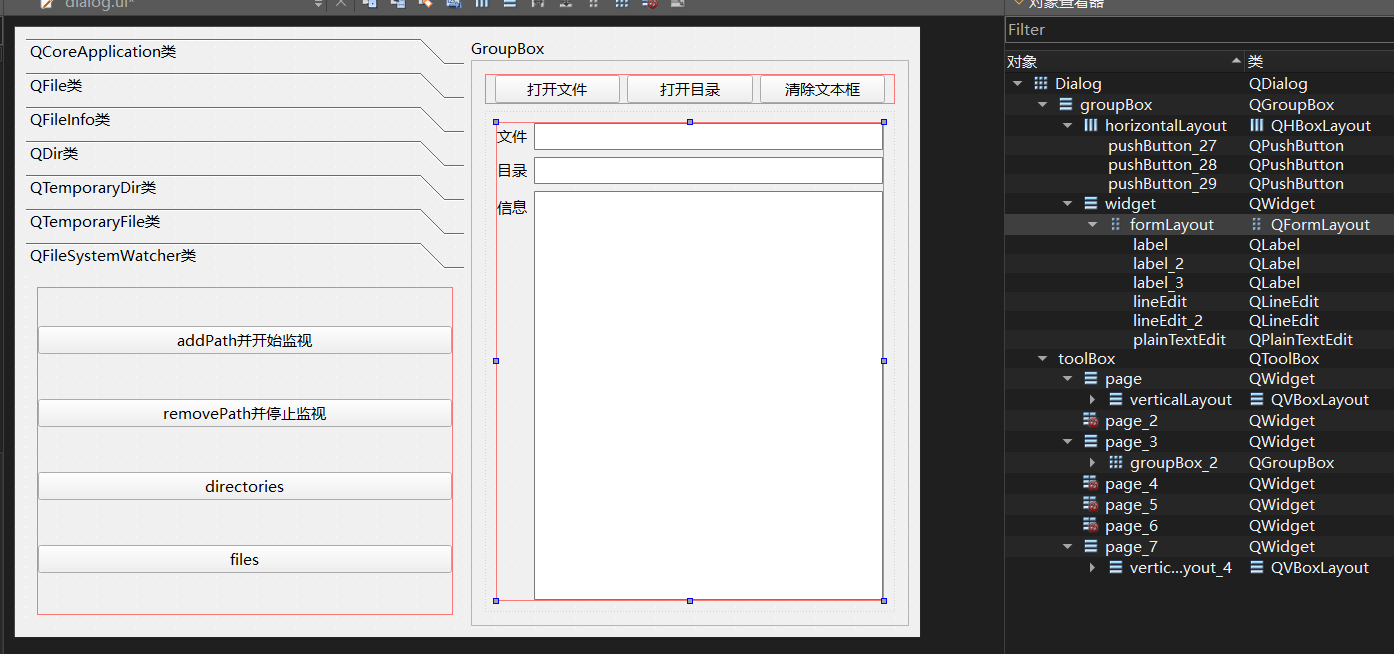Select the pushButton_28 row
The width and height of the screenshot is (1394, 654).
click(1199, 165)
